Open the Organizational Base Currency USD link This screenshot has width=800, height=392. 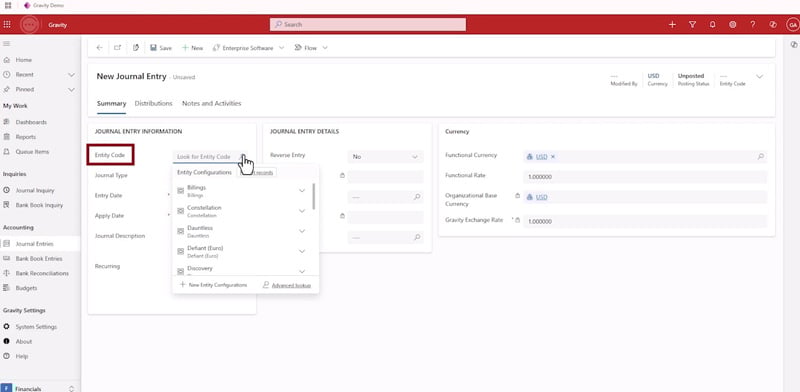(x=541, y=197)
